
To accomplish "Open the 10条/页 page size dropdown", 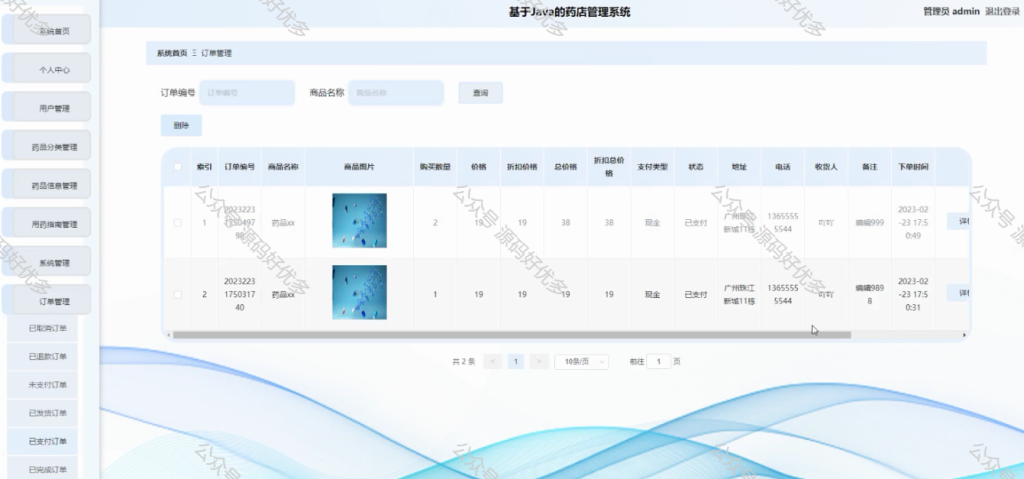I will [x=581, y=361].
